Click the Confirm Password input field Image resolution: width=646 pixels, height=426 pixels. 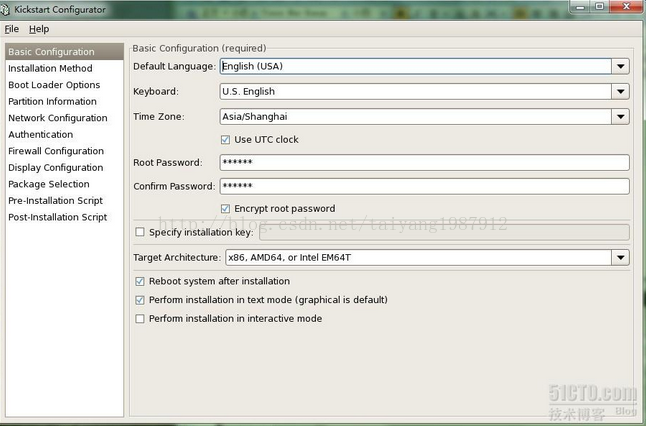coord(425,186)
